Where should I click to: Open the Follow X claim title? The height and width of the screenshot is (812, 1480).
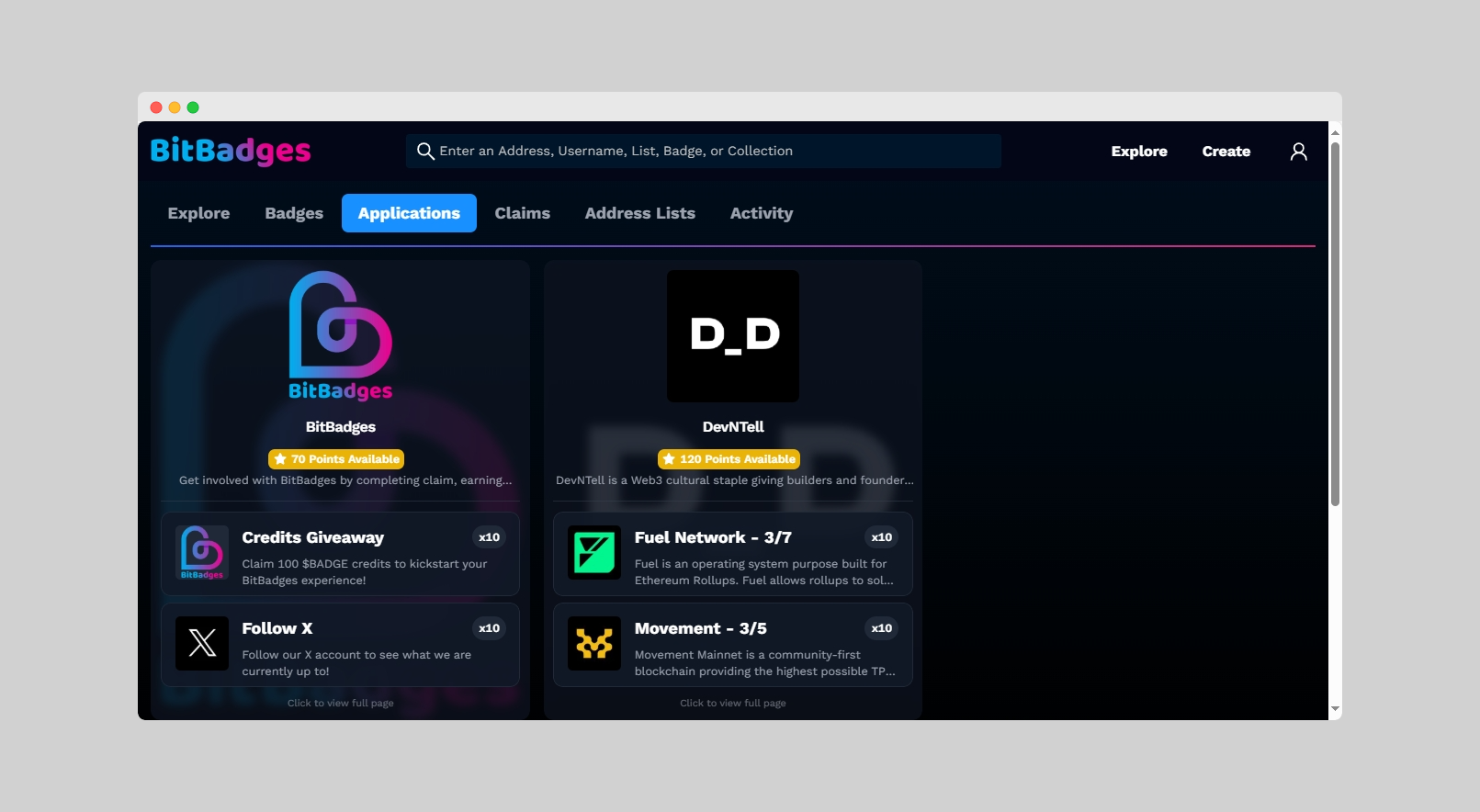277,628
